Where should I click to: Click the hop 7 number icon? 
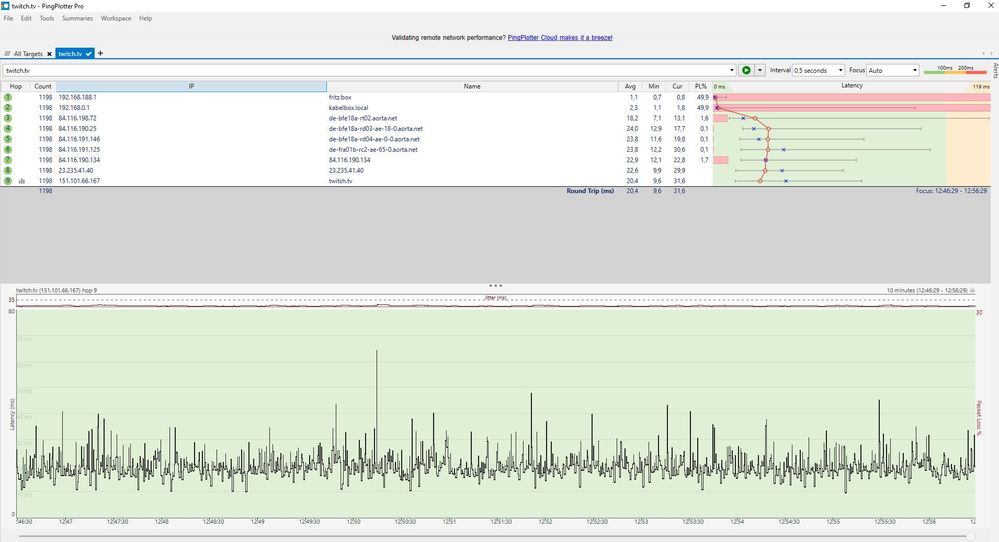[7, 160]
